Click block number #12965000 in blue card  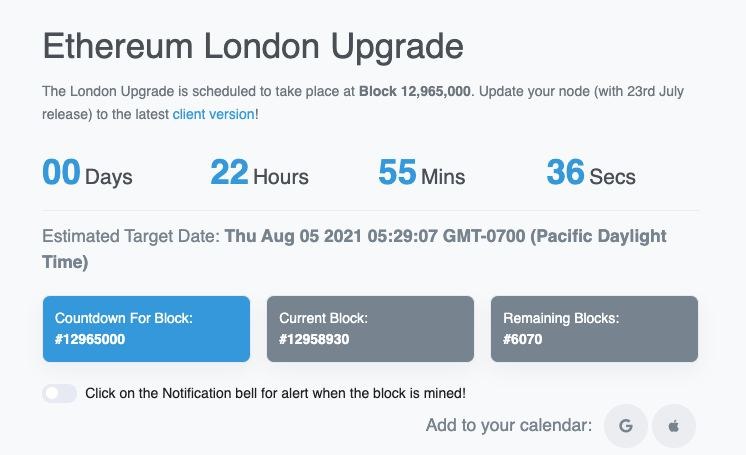90,339
